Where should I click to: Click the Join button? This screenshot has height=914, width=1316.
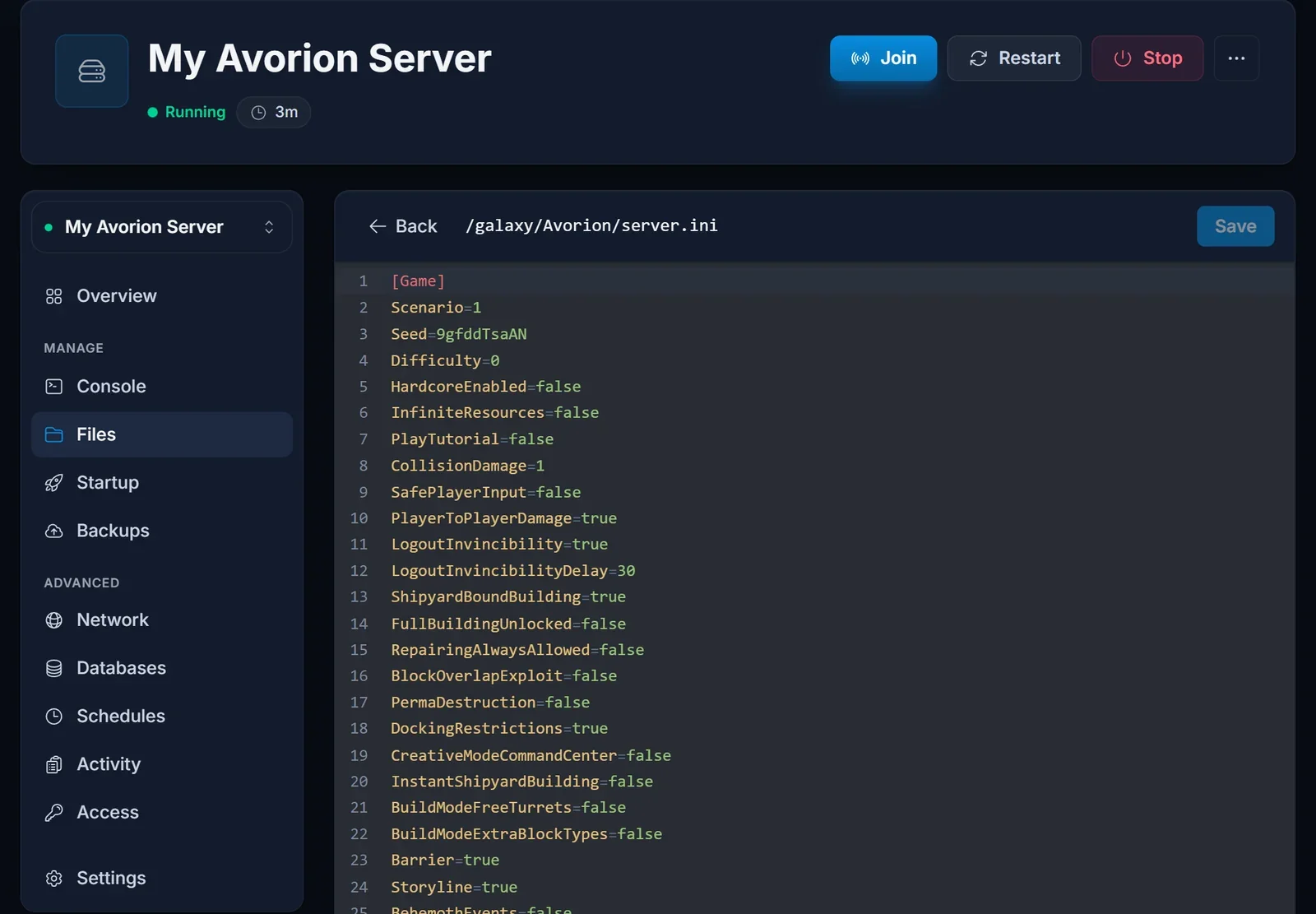pos(883,58)
